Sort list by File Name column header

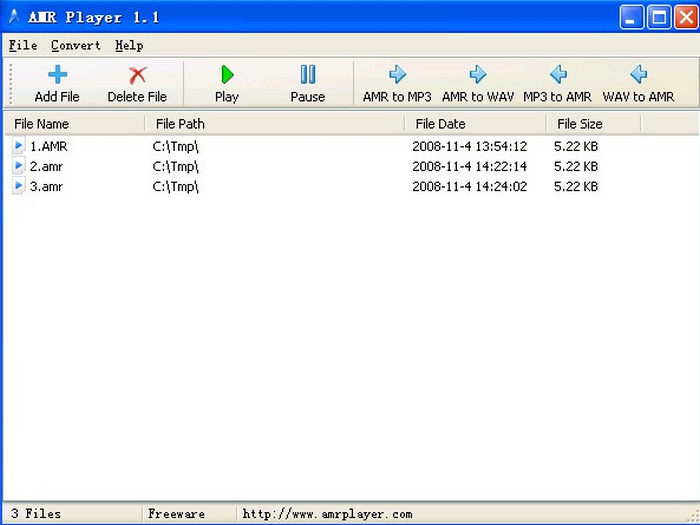click(x=42, y=124)
